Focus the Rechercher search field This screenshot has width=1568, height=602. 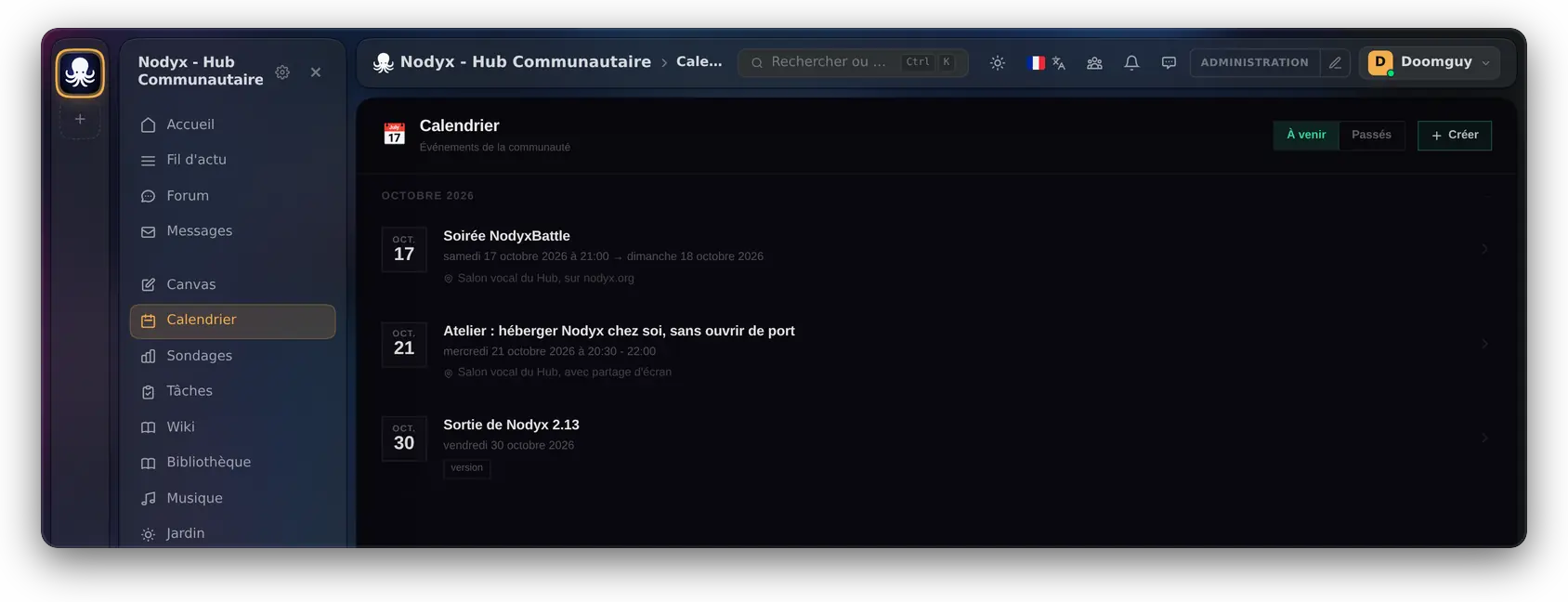click(853, 62)
